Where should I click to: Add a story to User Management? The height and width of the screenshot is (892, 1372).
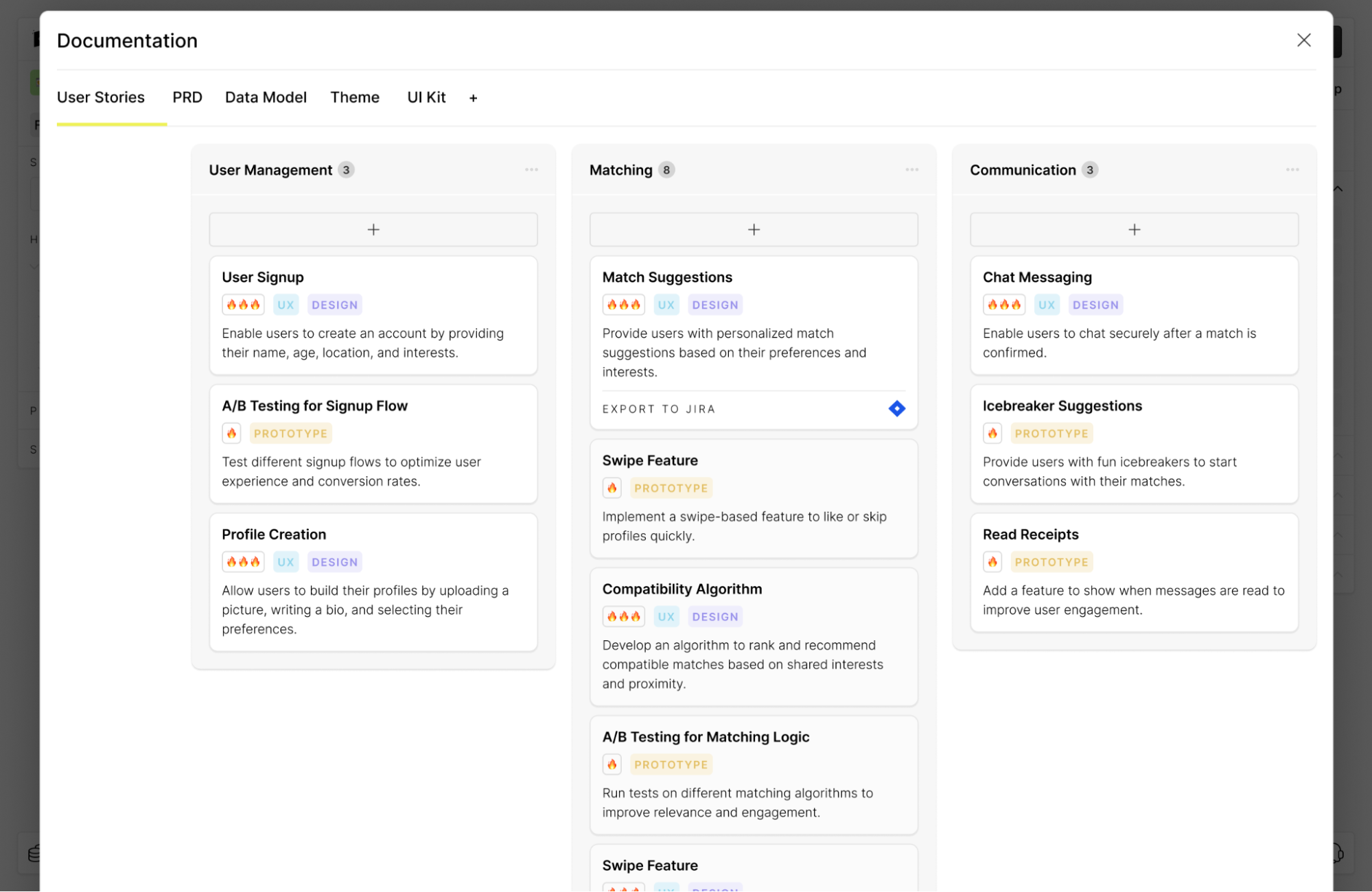click(373, 229)
